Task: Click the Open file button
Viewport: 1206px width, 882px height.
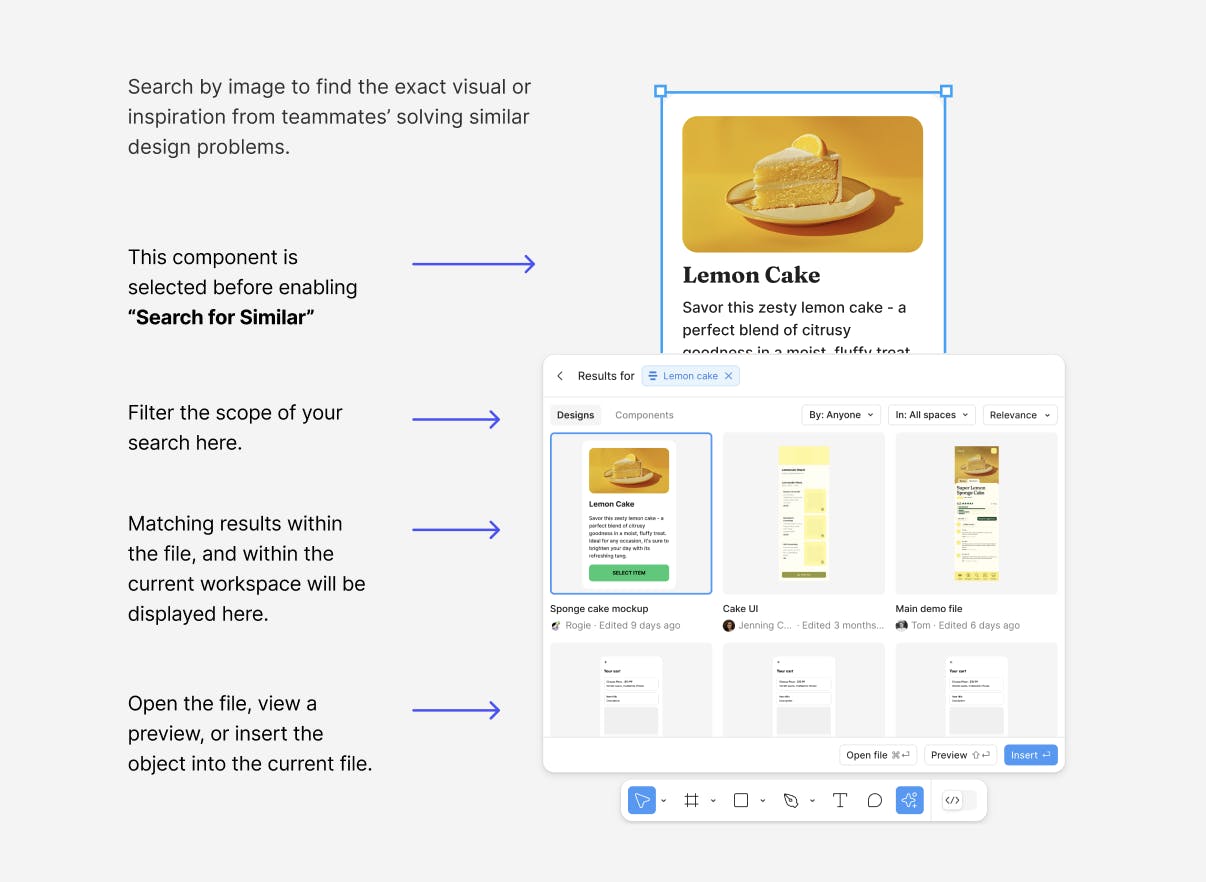Action: pyautogui.click(x=878, y=755)
